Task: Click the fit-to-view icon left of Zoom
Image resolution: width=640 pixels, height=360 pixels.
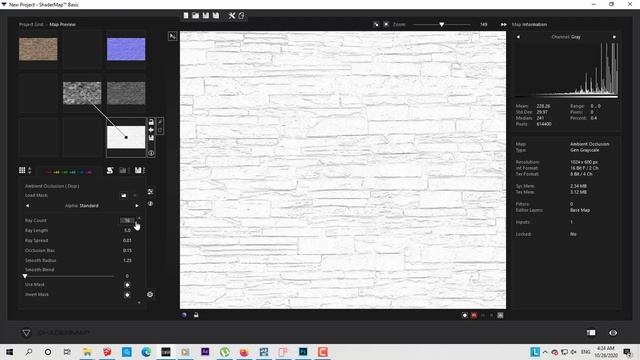Action: pos(376,24)
